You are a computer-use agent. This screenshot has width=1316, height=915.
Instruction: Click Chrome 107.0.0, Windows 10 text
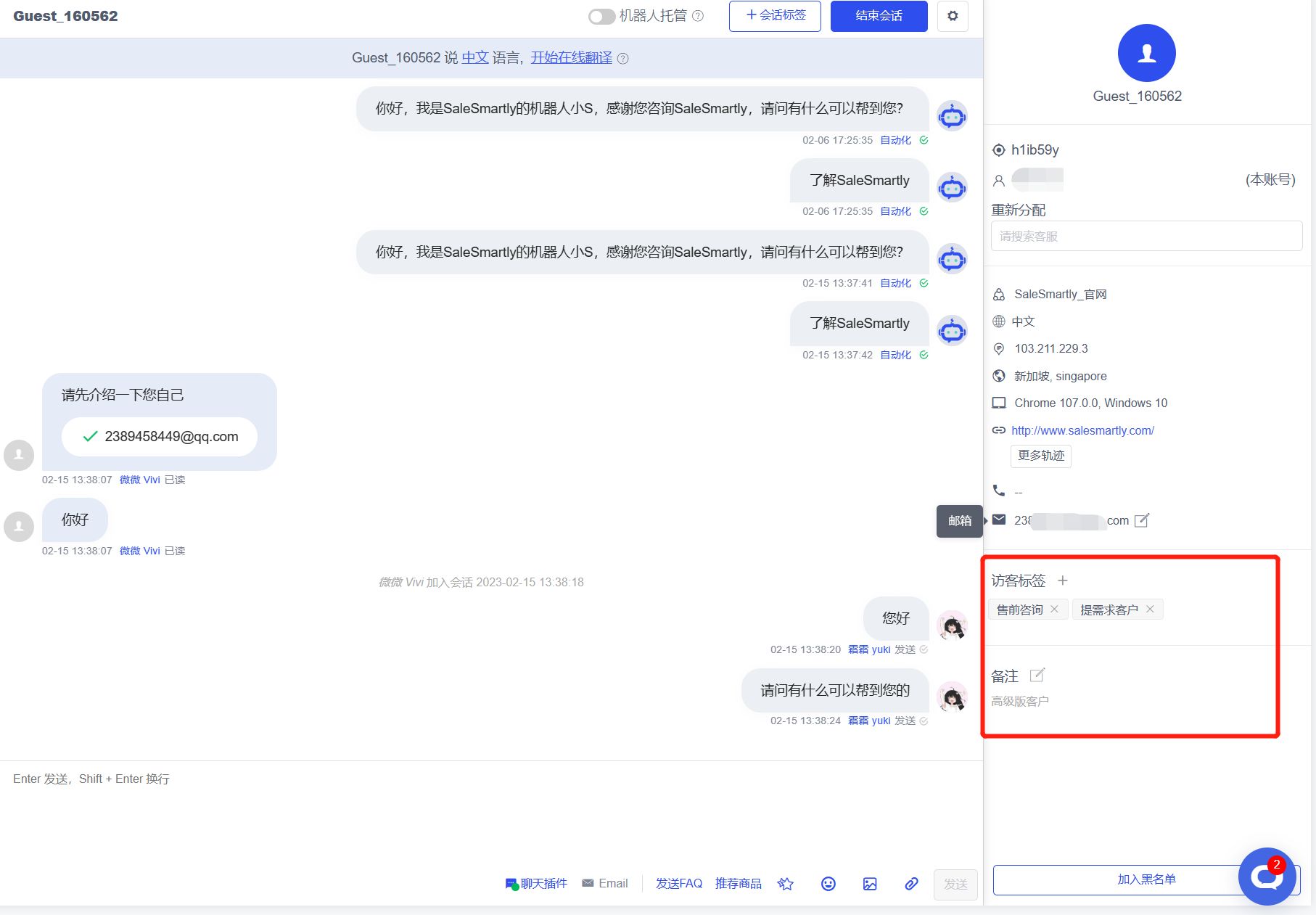[x=1090, y=403]
